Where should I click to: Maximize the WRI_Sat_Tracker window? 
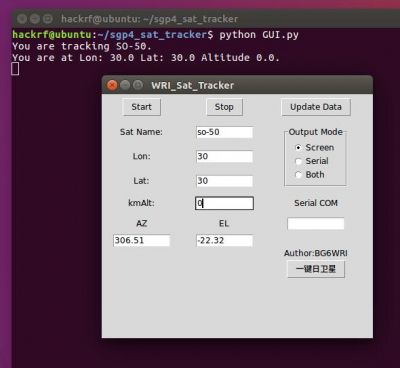[138, 85]
